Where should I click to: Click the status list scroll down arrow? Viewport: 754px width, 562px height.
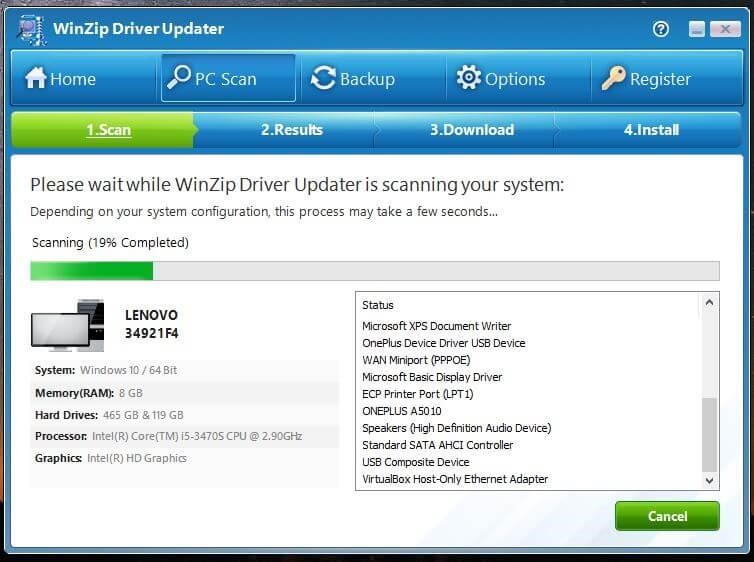[x=709, y=480]
